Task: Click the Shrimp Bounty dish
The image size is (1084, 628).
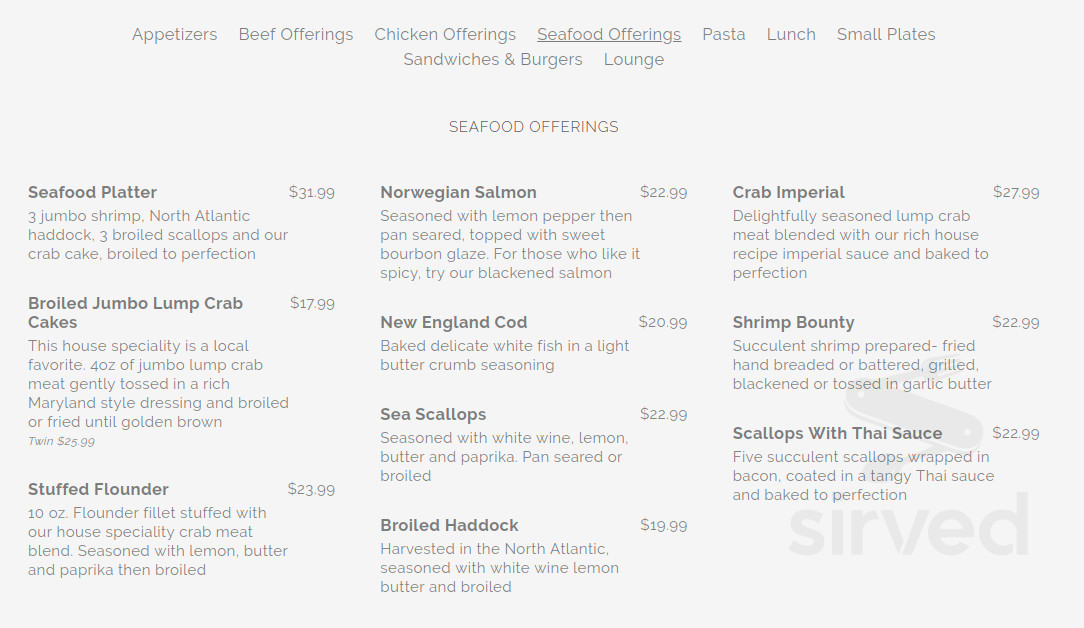Action: [x=793, y=322]
